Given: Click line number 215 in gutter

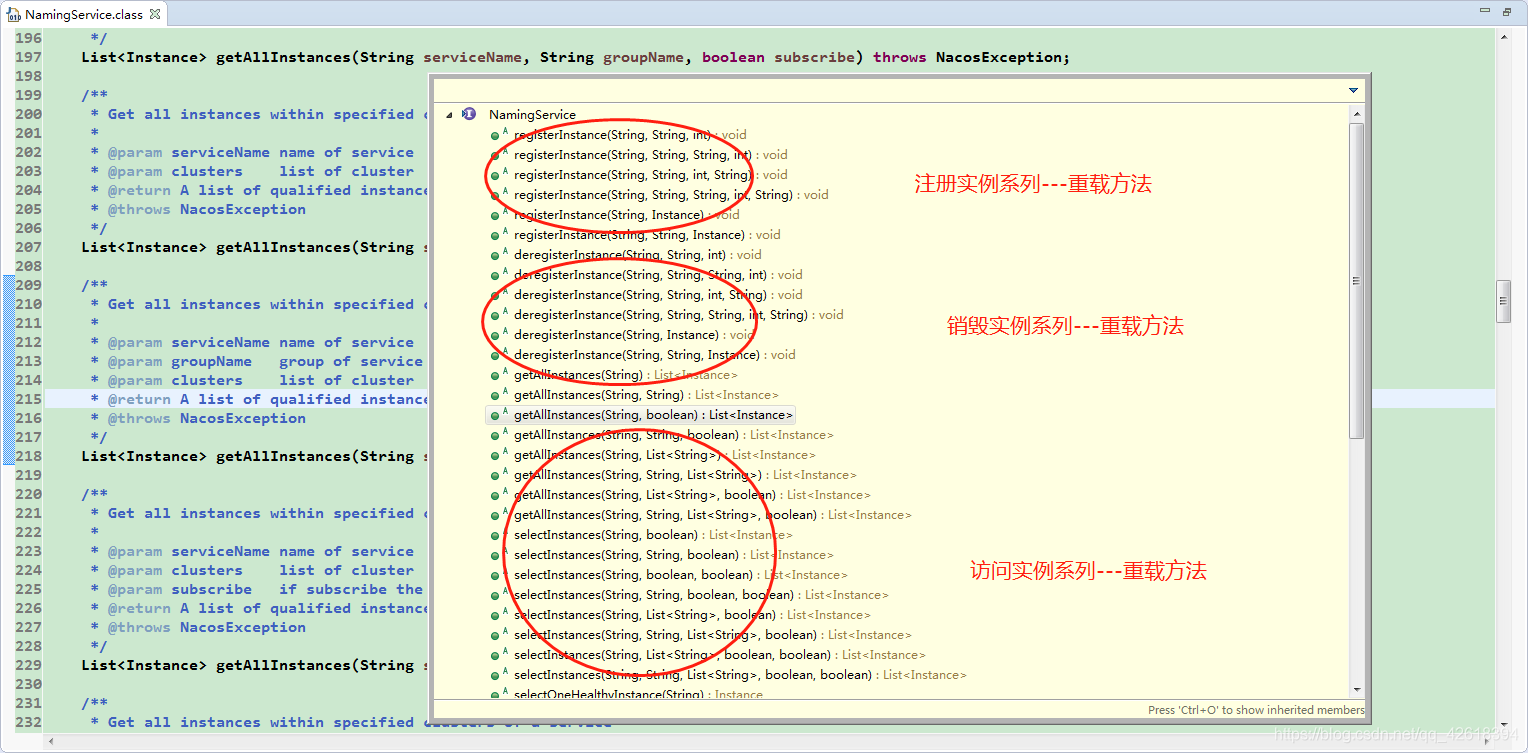Looking at the screenshot, I should (28, 399).
